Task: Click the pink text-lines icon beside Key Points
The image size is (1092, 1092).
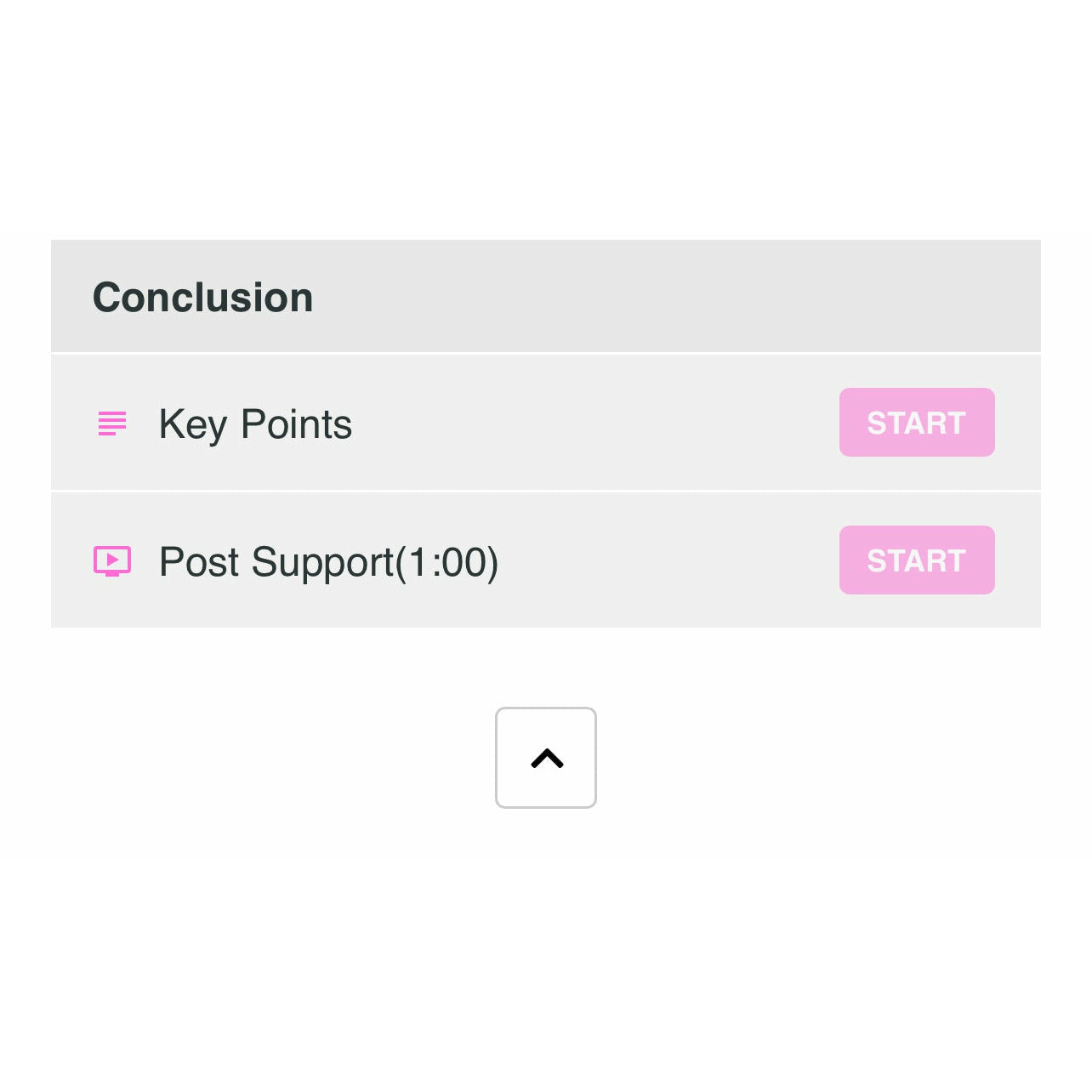Action: point(112,424)
